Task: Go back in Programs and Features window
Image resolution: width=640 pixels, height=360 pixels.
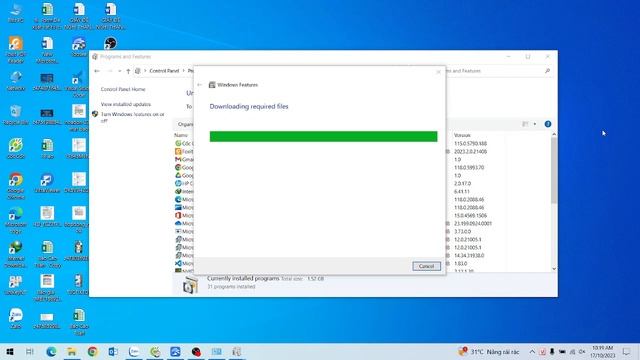Action: pyautogui.click(x=97, y=71)
